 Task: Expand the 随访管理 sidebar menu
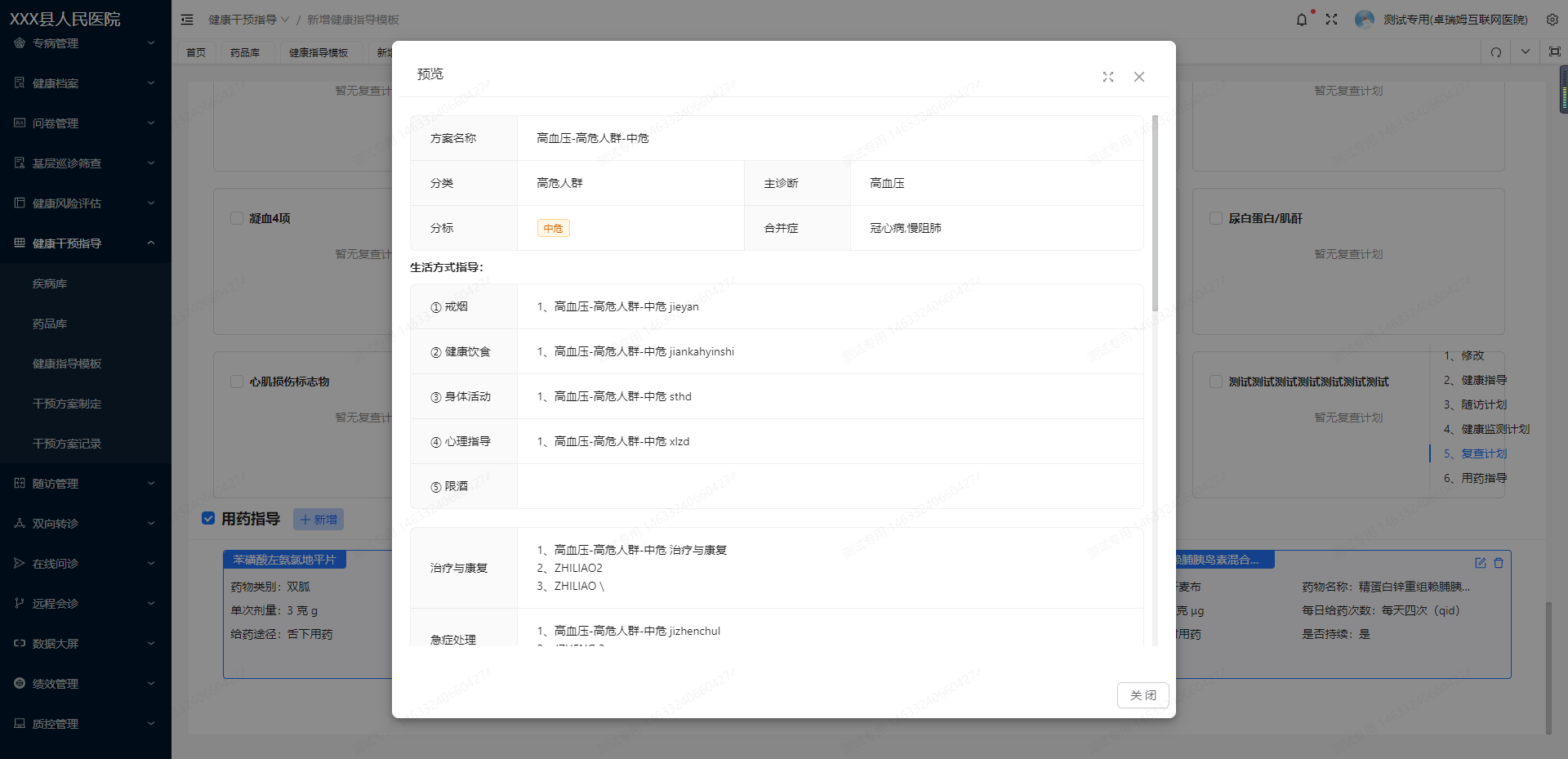click(x=86, y=484)
